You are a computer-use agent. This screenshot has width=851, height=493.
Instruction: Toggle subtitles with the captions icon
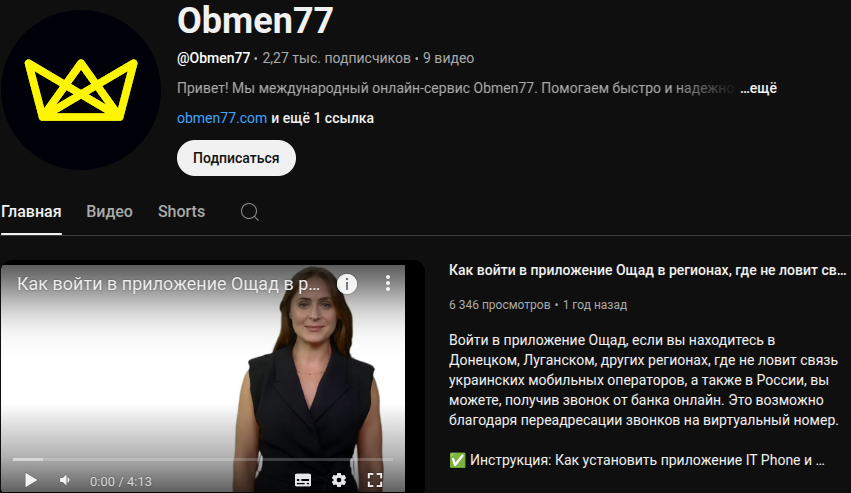[303, 481]
